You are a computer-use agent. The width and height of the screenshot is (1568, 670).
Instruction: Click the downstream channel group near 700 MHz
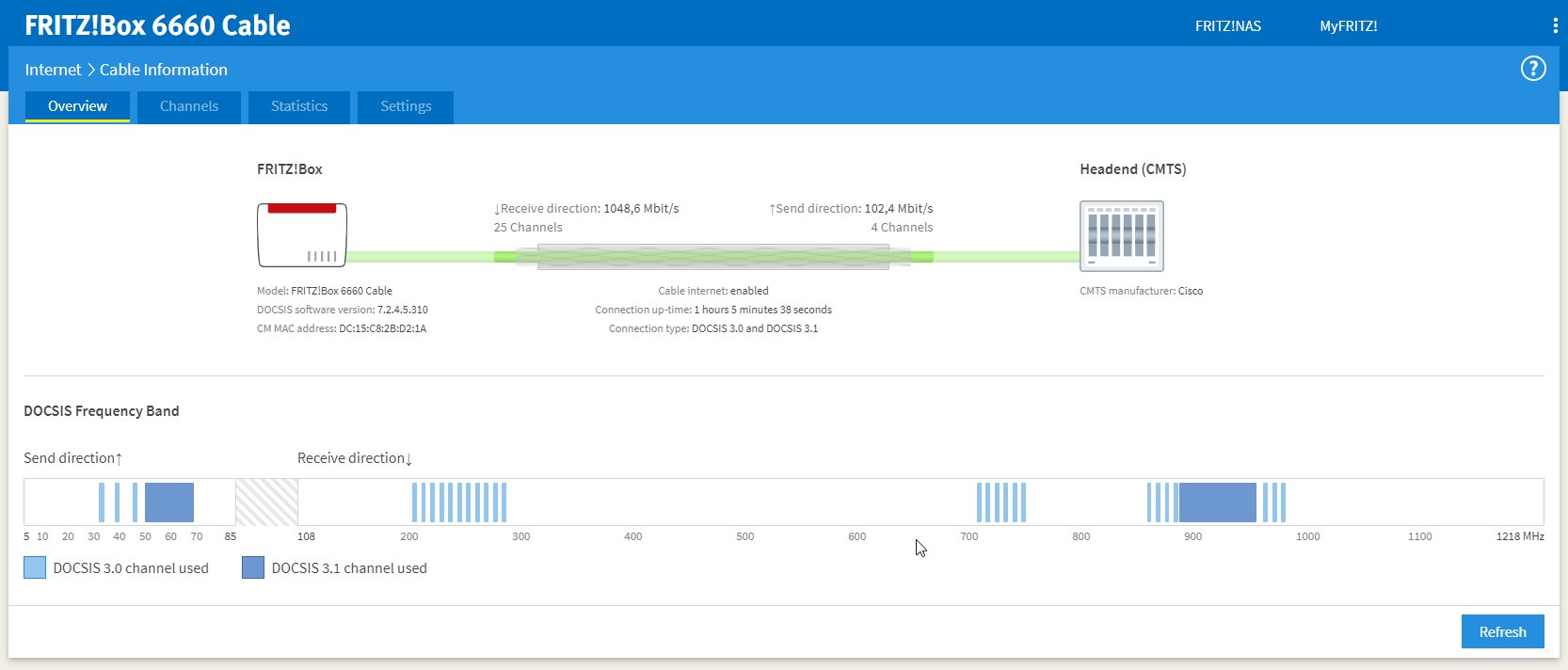coord(1000,502)
